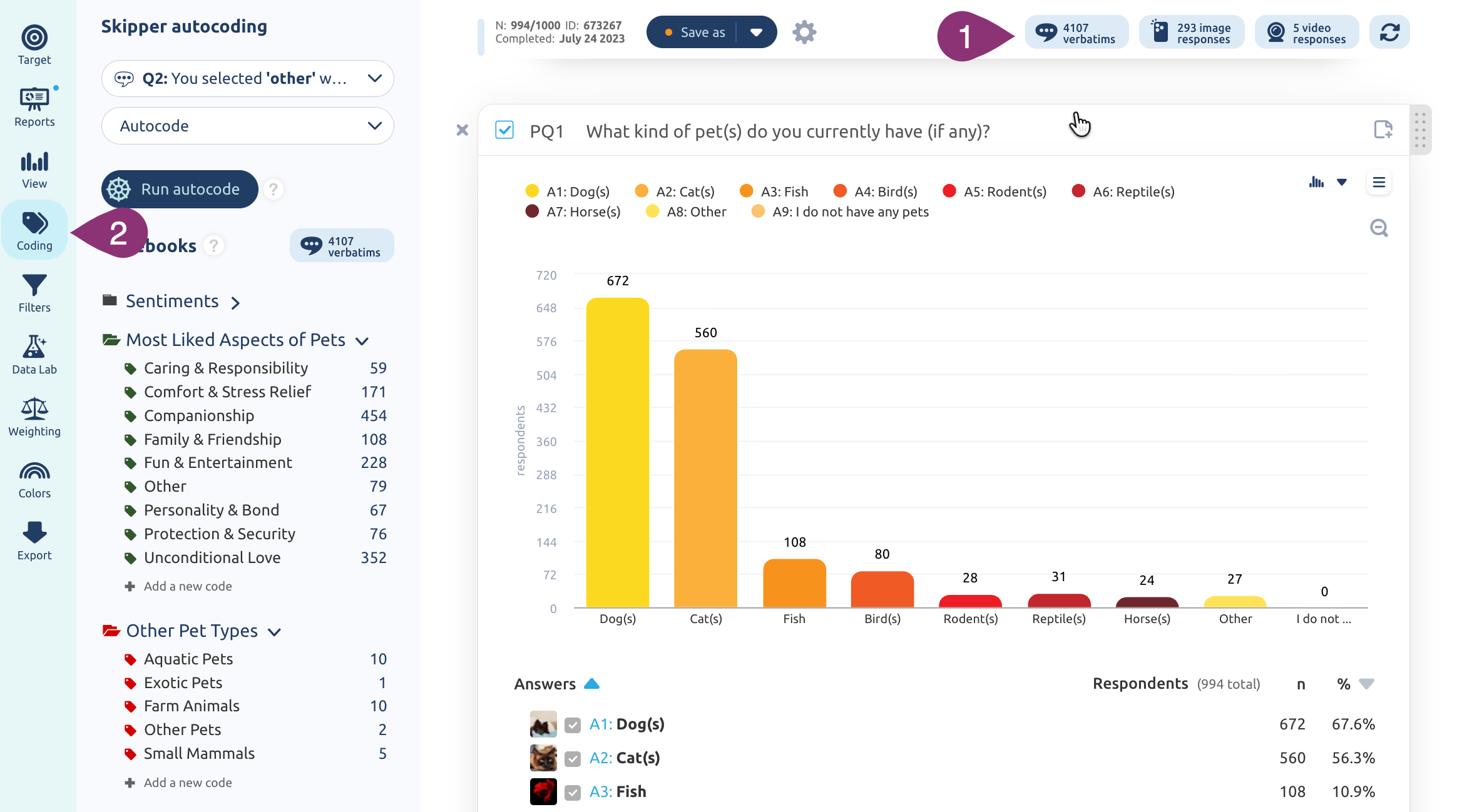Open 5 video responses
The height and width of the screenshot is (812, 1457).
1307,32
